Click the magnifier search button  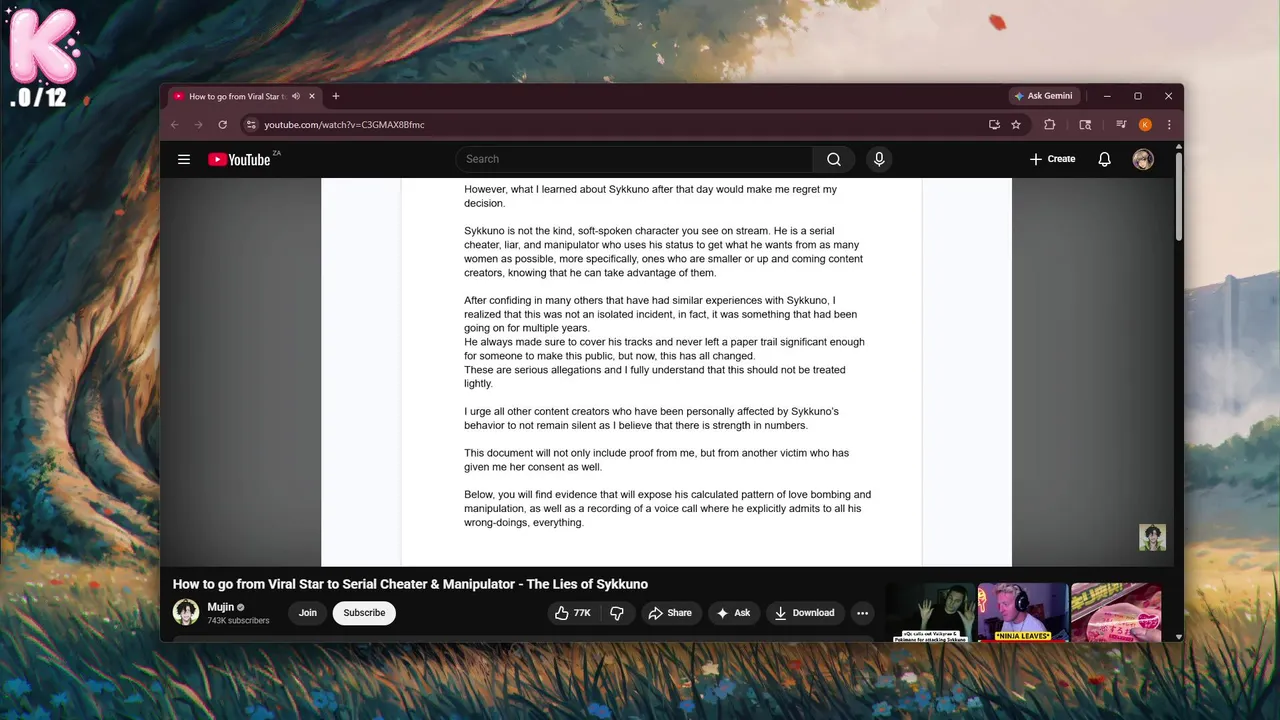point(833,159)
